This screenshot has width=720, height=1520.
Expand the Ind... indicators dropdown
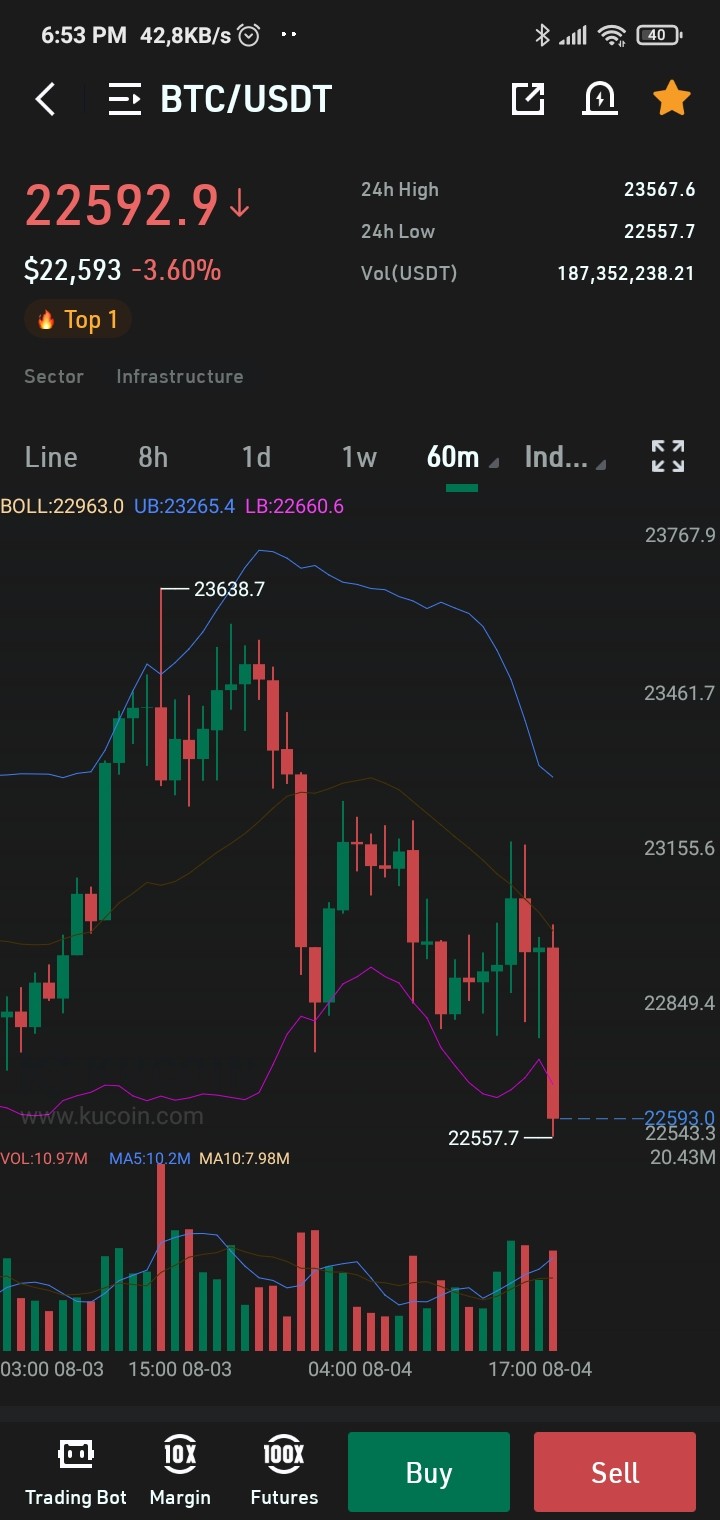565,457
